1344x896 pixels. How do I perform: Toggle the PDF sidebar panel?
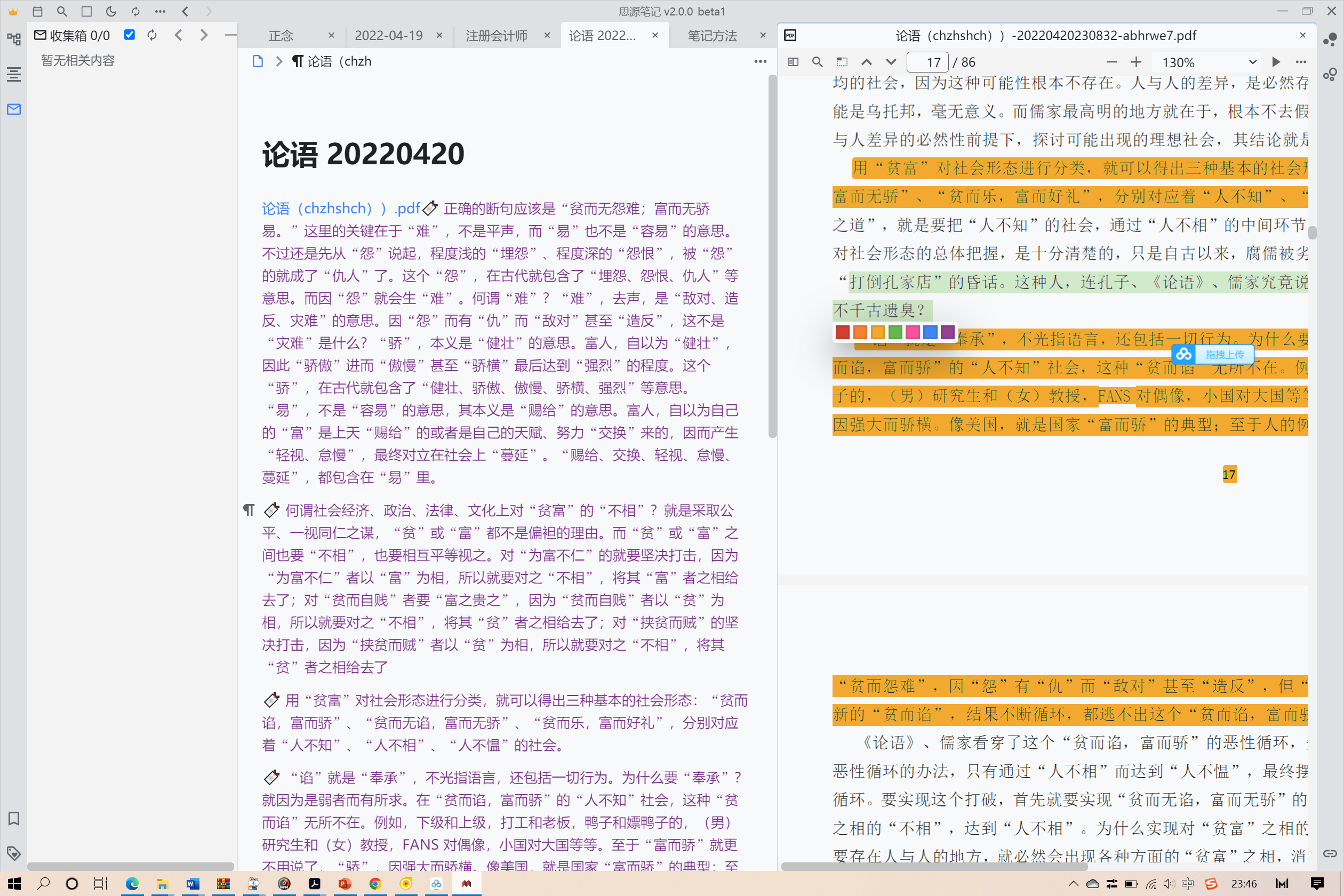793,62
